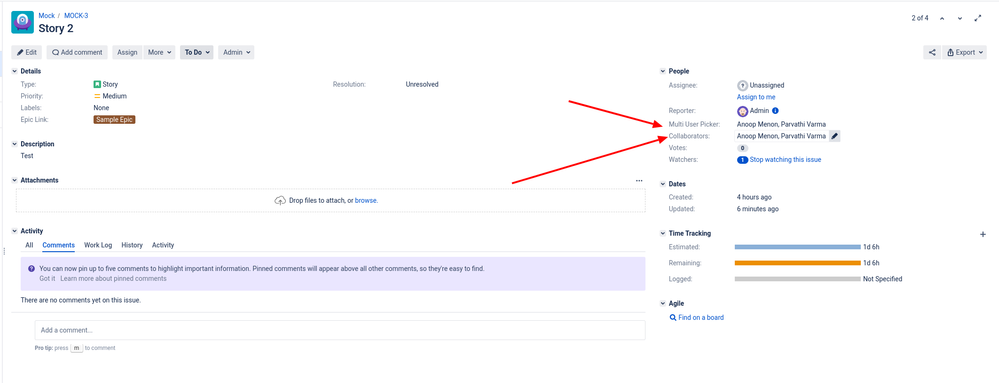Click the Multi User Picker value names

coord(781,124)
